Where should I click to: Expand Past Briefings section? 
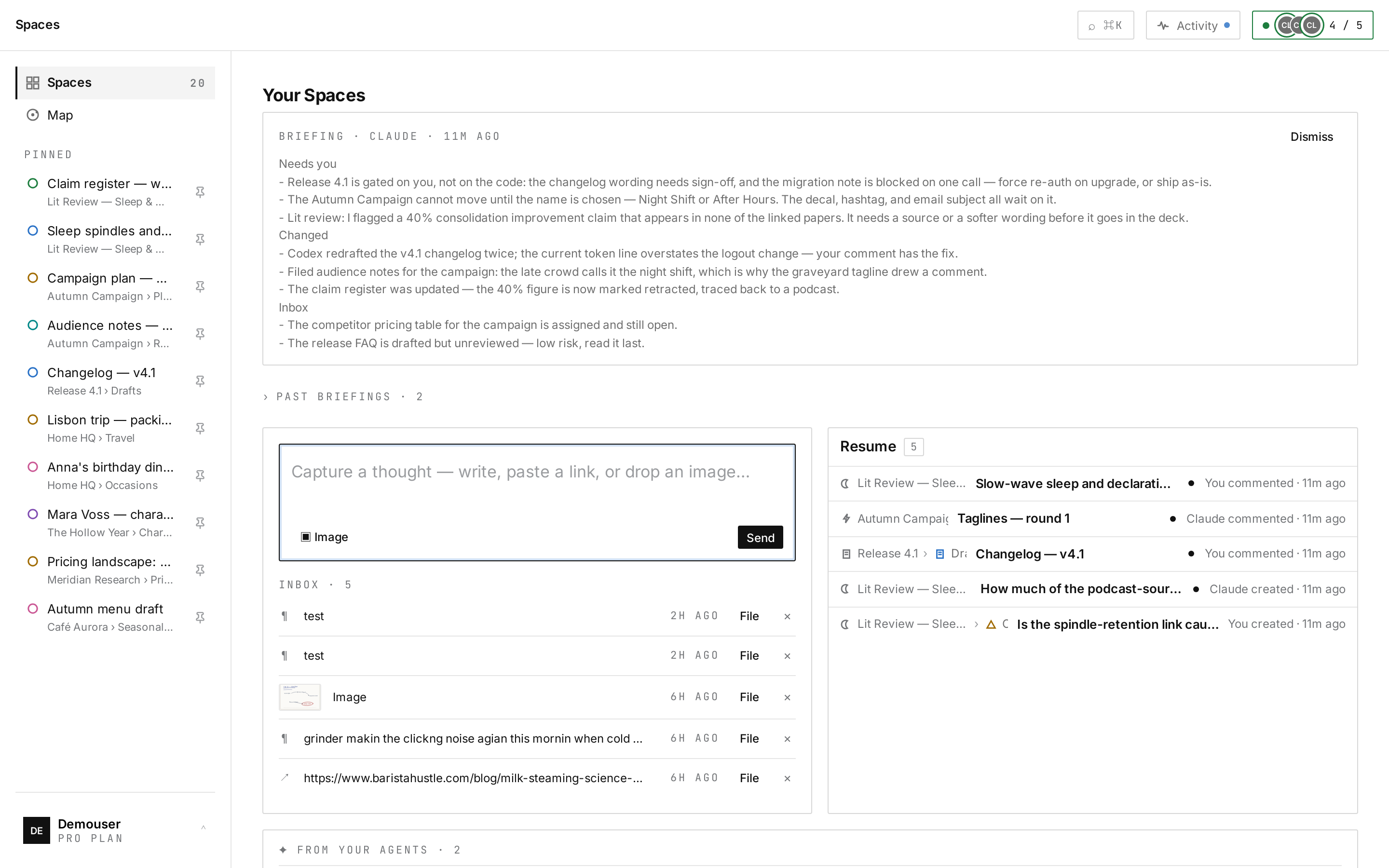click(342, 397)
